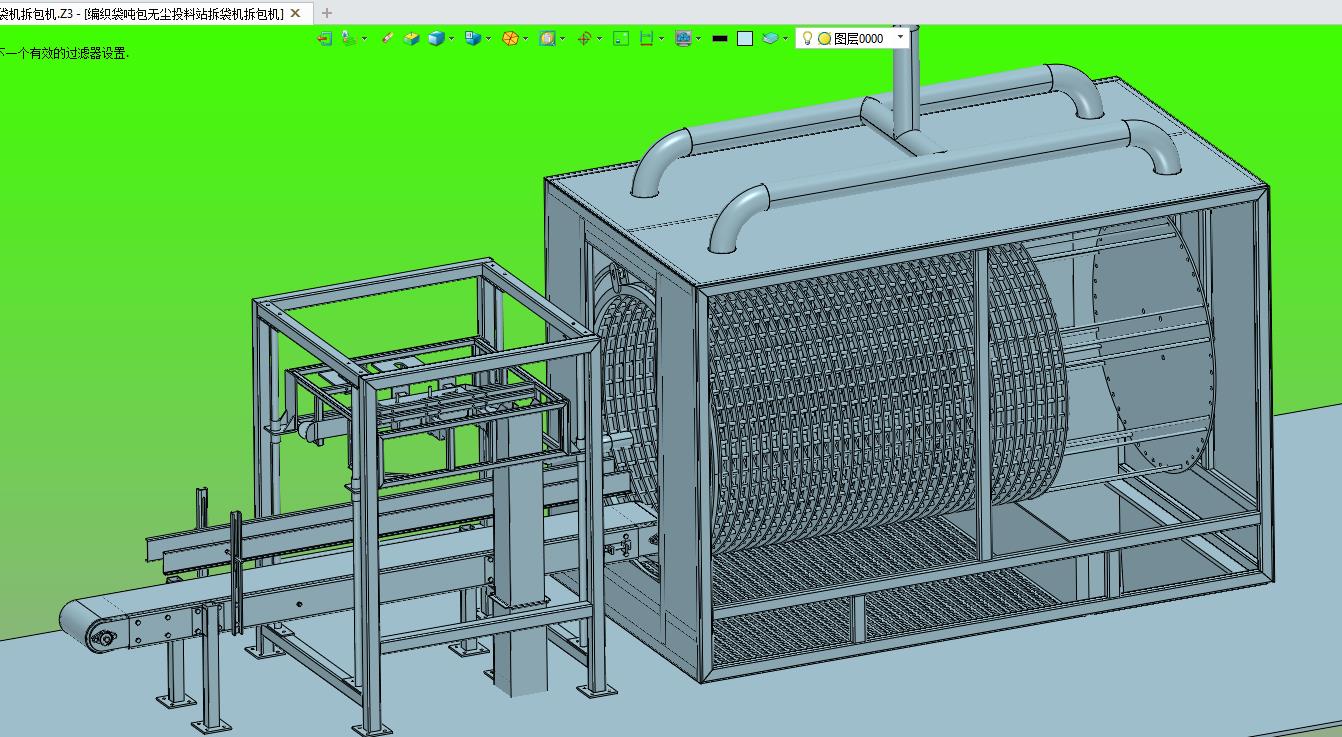This screenshot has height=737, width=1342.
Task: Close the 拆袋机拆包机 document tab
Action: pos(295,13)
